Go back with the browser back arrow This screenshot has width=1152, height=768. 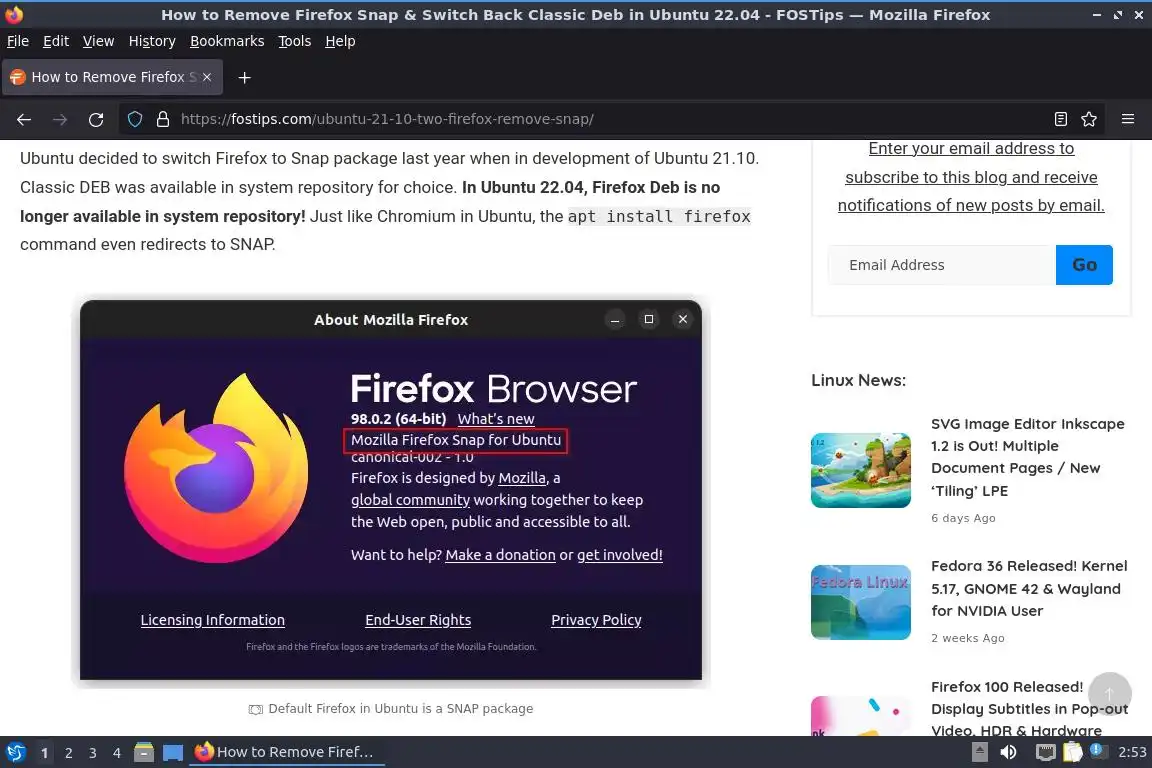point(24,119)
